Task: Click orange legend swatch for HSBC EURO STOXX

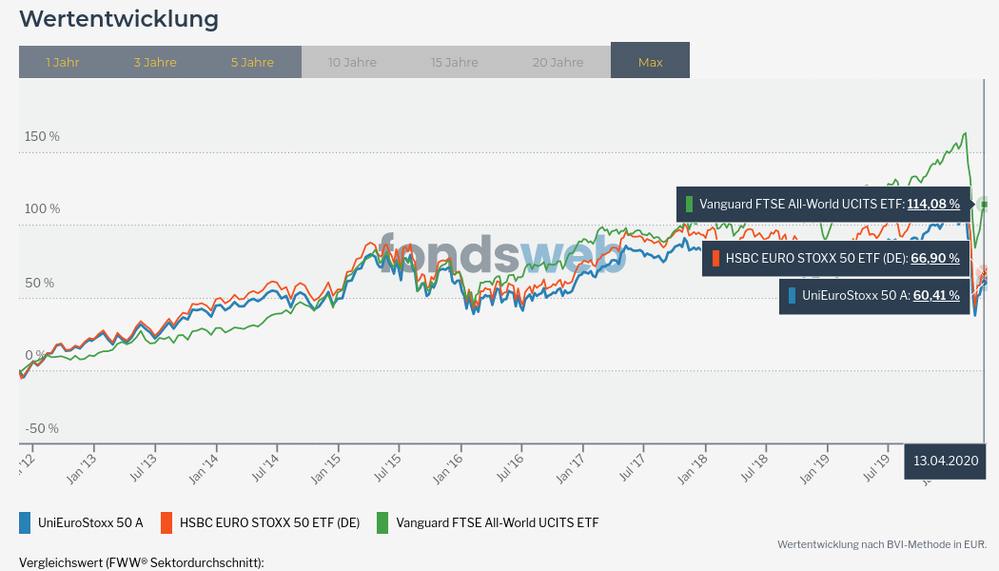Action: (166, 522)
